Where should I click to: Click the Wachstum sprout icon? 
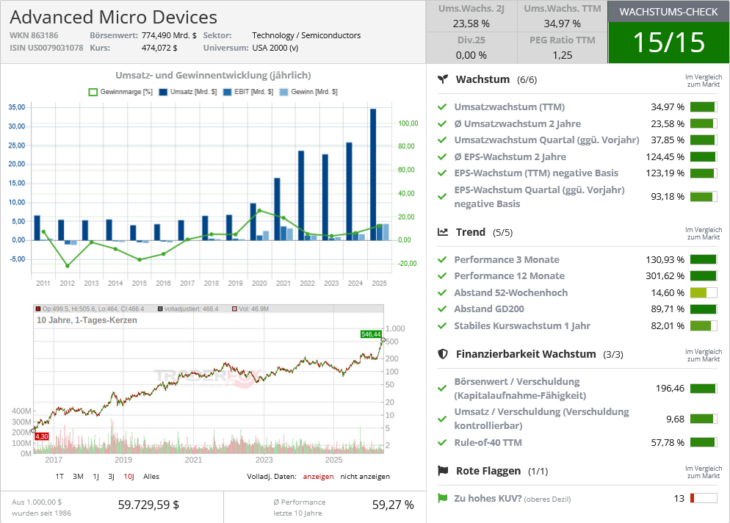pyautogui.click(x=443, y=79)
